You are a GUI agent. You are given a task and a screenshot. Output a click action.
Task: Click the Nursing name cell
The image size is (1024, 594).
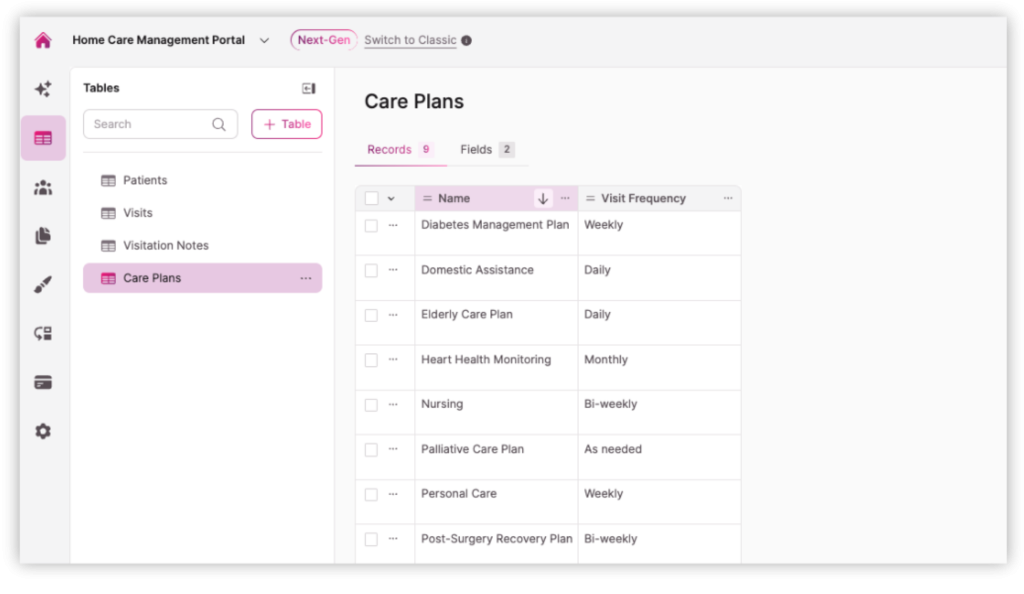tap(496, 413)
